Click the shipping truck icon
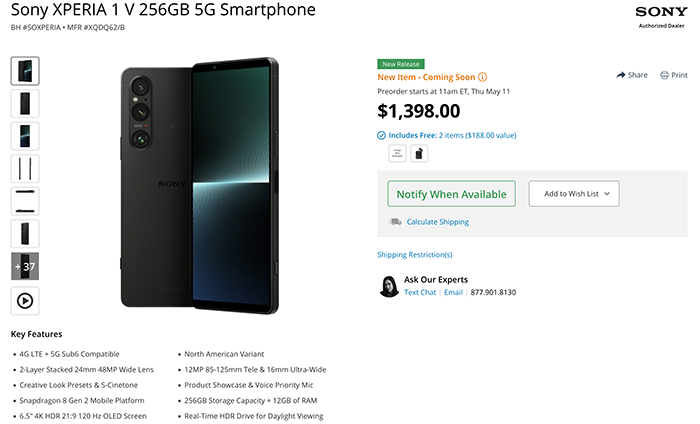The height and width of the screenshot is (424, 700). pyautogui.click(x=396, y=221)
